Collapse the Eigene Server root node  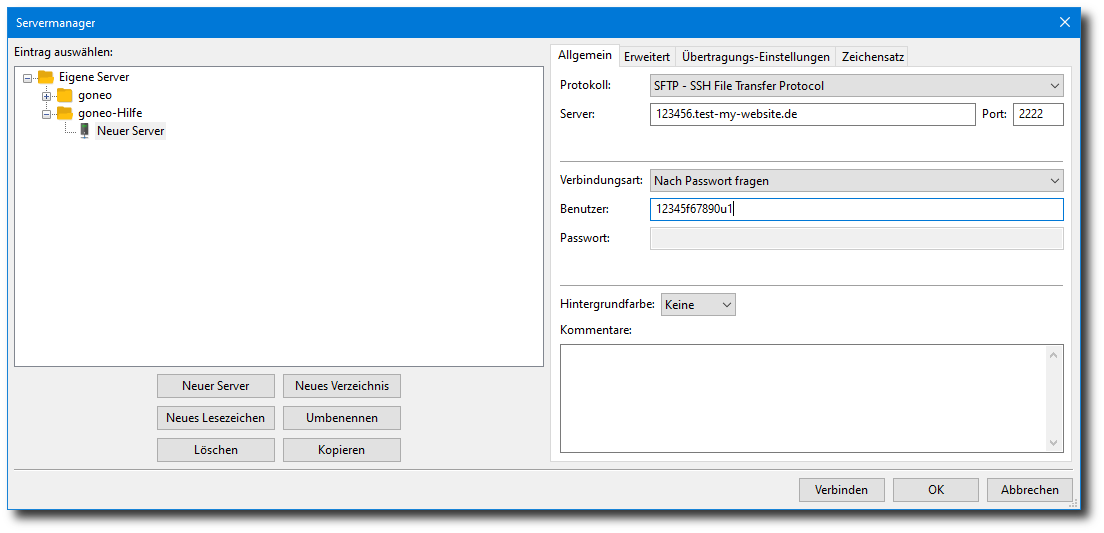click(x=27, y=77)
